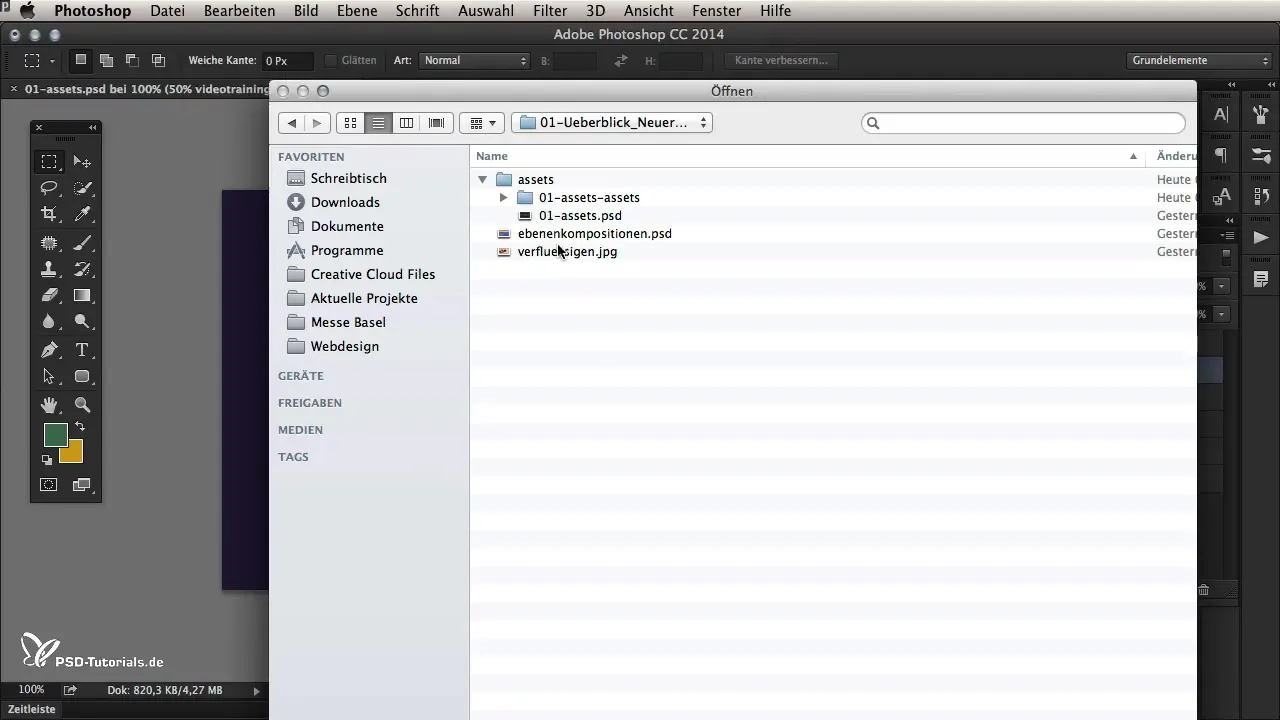This screenshot has width=1280, height=720.
Task: Select the Pen tool
Action: [x=48, y=350]
